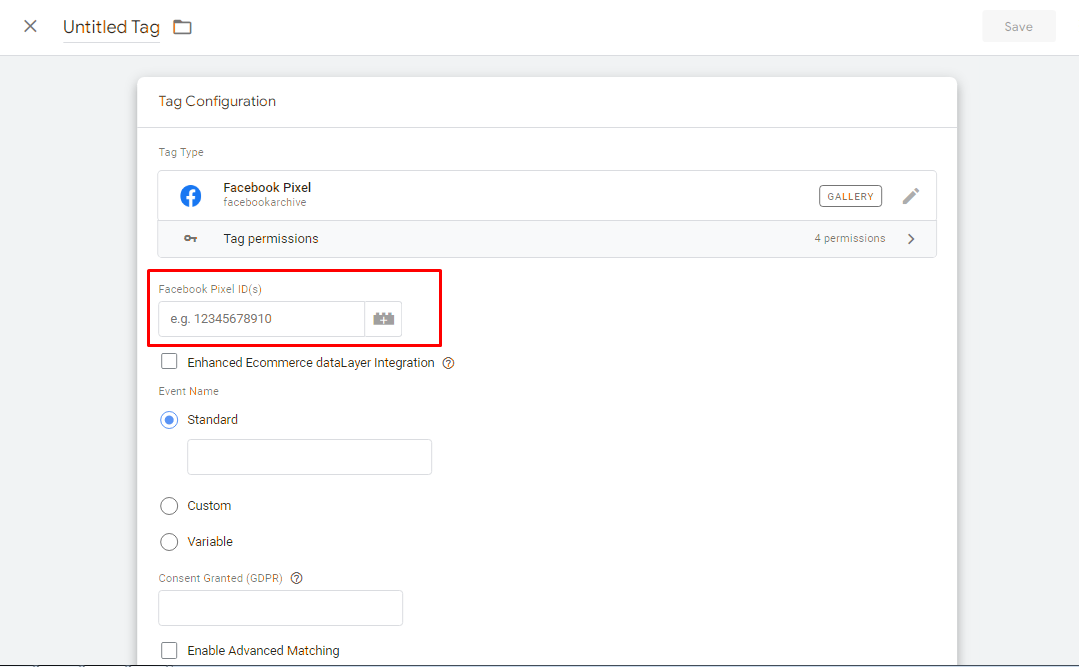The image size is (1079, 667).
Task: Click the Facebook logo icon in Tag Type
Action: pos(191,195)
